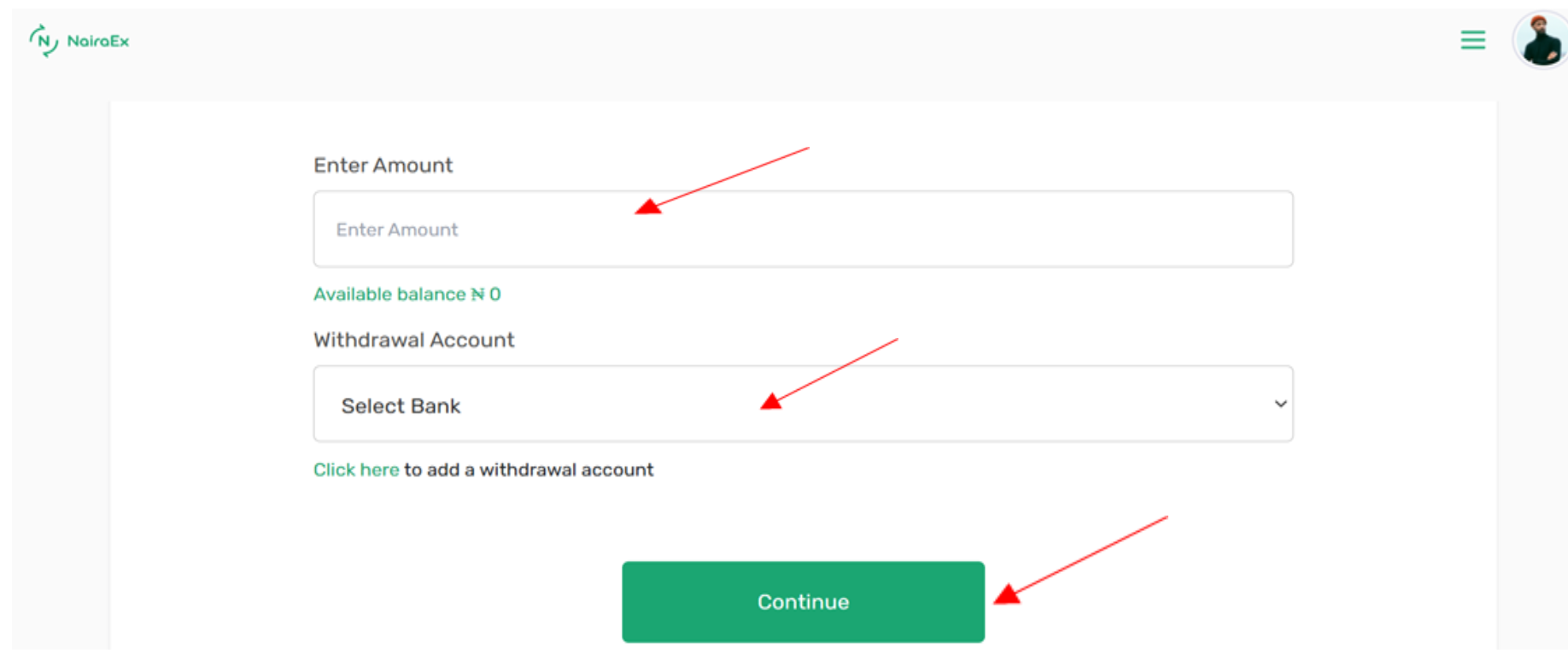
Task: Click the red arrowhead pointing at Select Bank
Action: pyautogui.click(x=772, y=401)
